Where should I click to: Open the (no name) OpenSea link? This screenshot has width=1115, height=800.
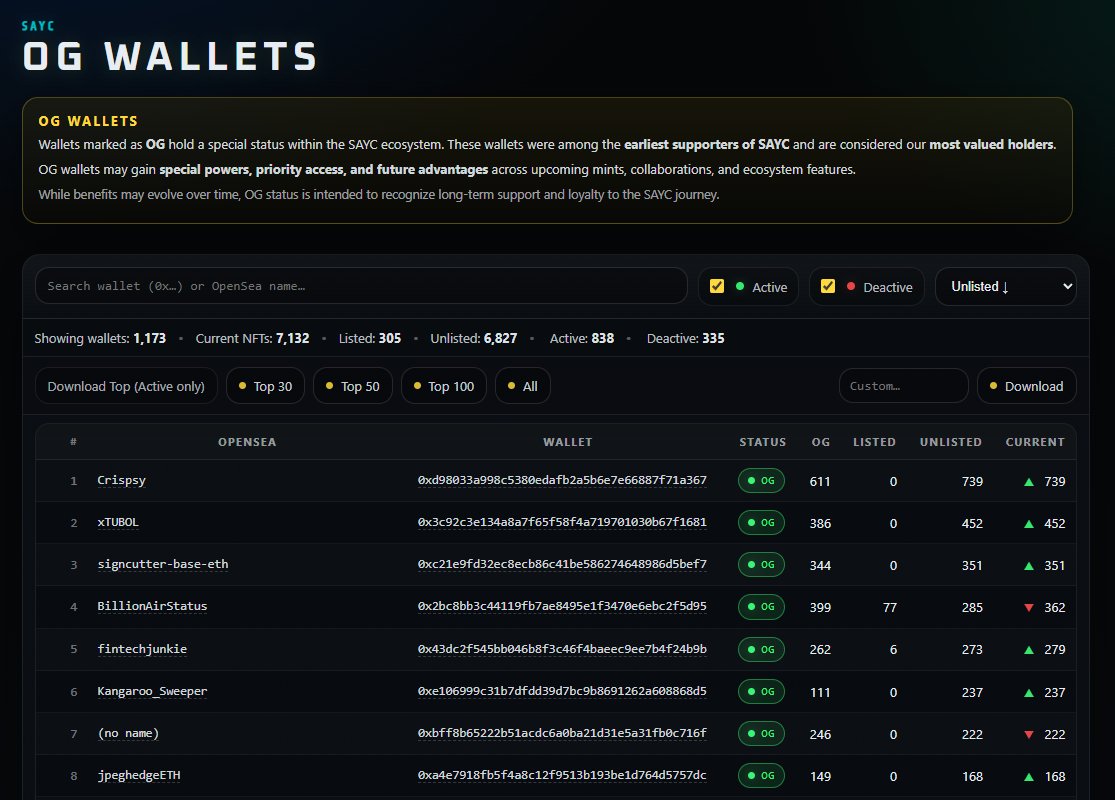(x=128, y=733)
